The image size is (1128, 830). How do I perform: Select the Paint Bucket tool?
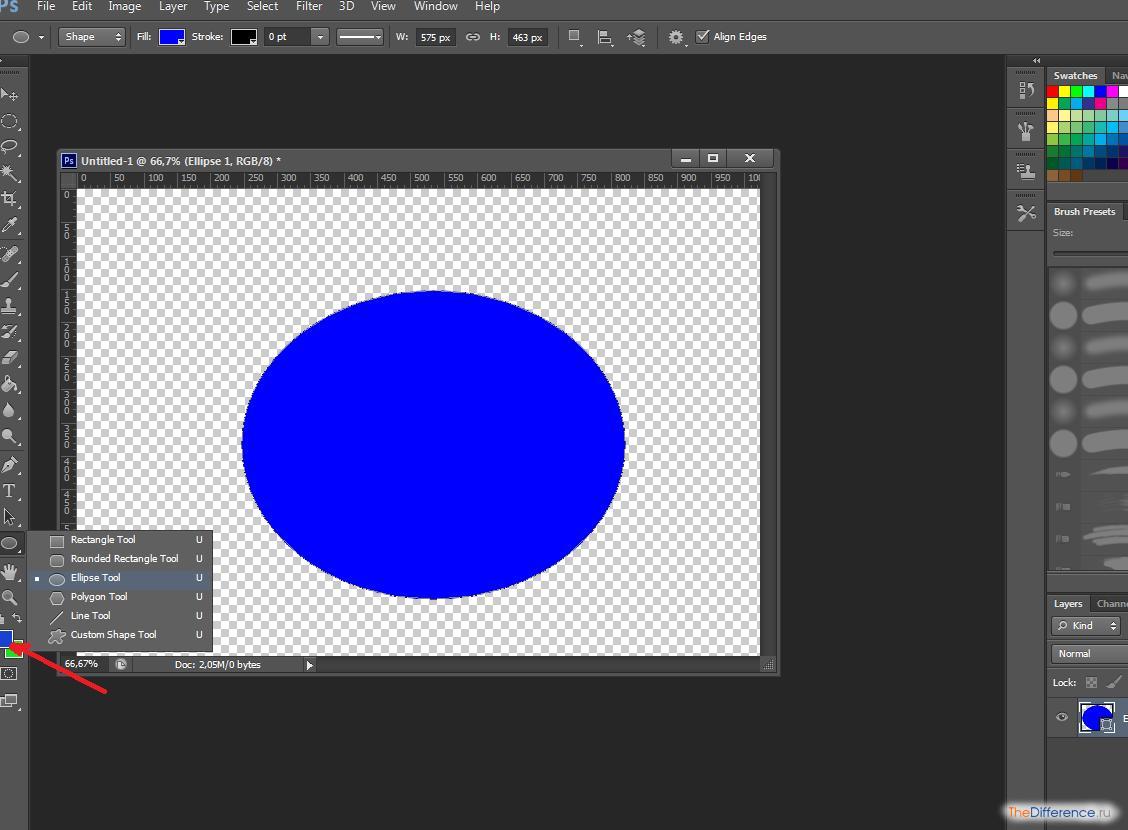10,384
